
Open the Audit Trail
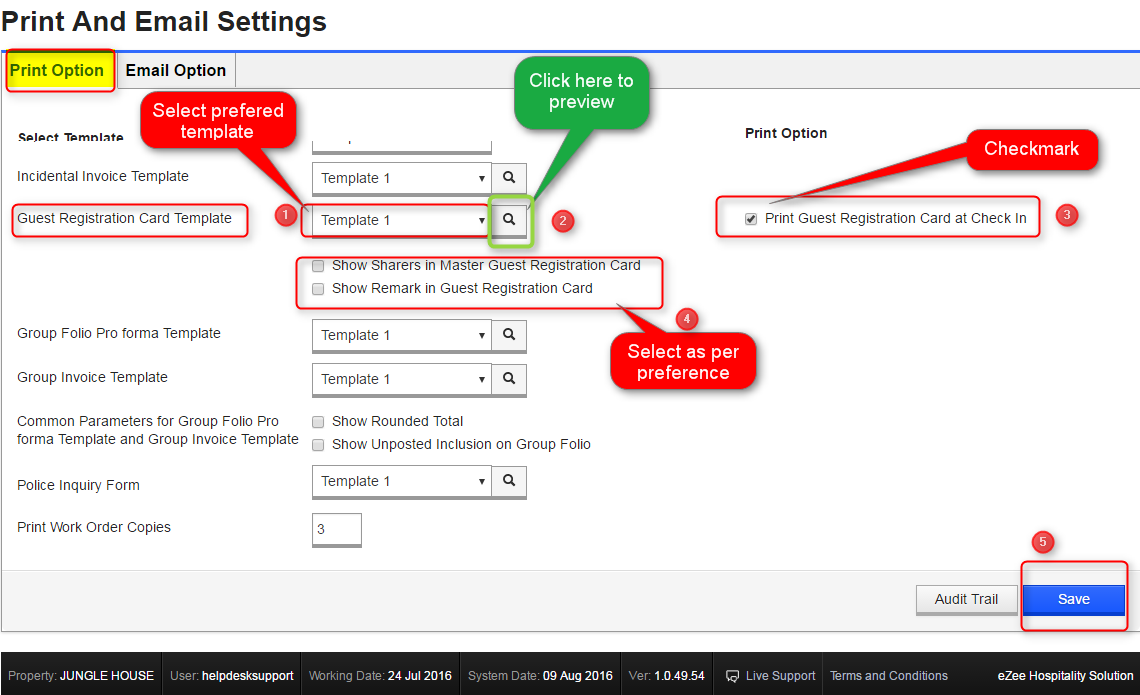(966, 598)
